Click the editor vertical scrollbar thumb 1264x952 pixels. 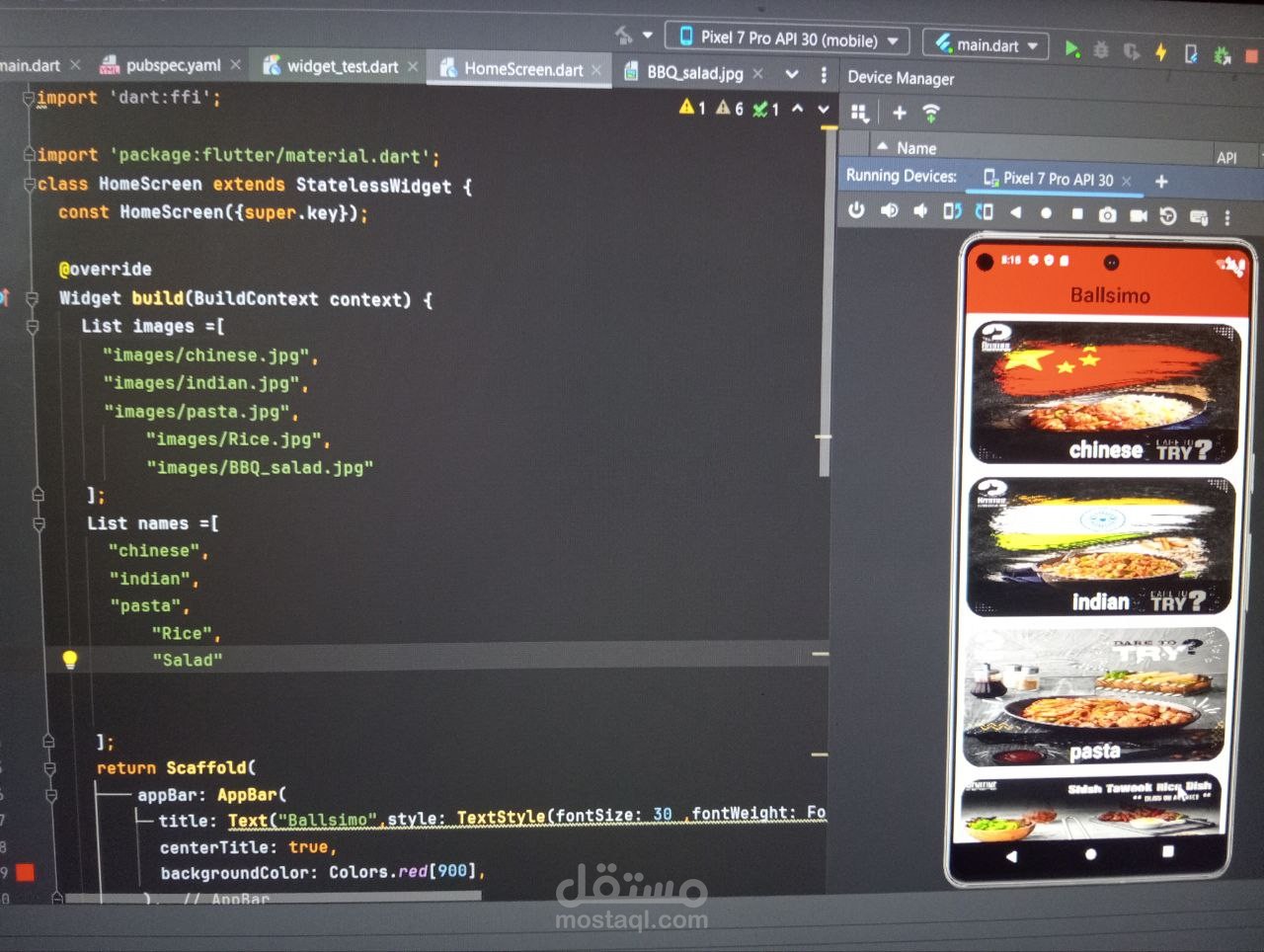[x=825, y=304]
